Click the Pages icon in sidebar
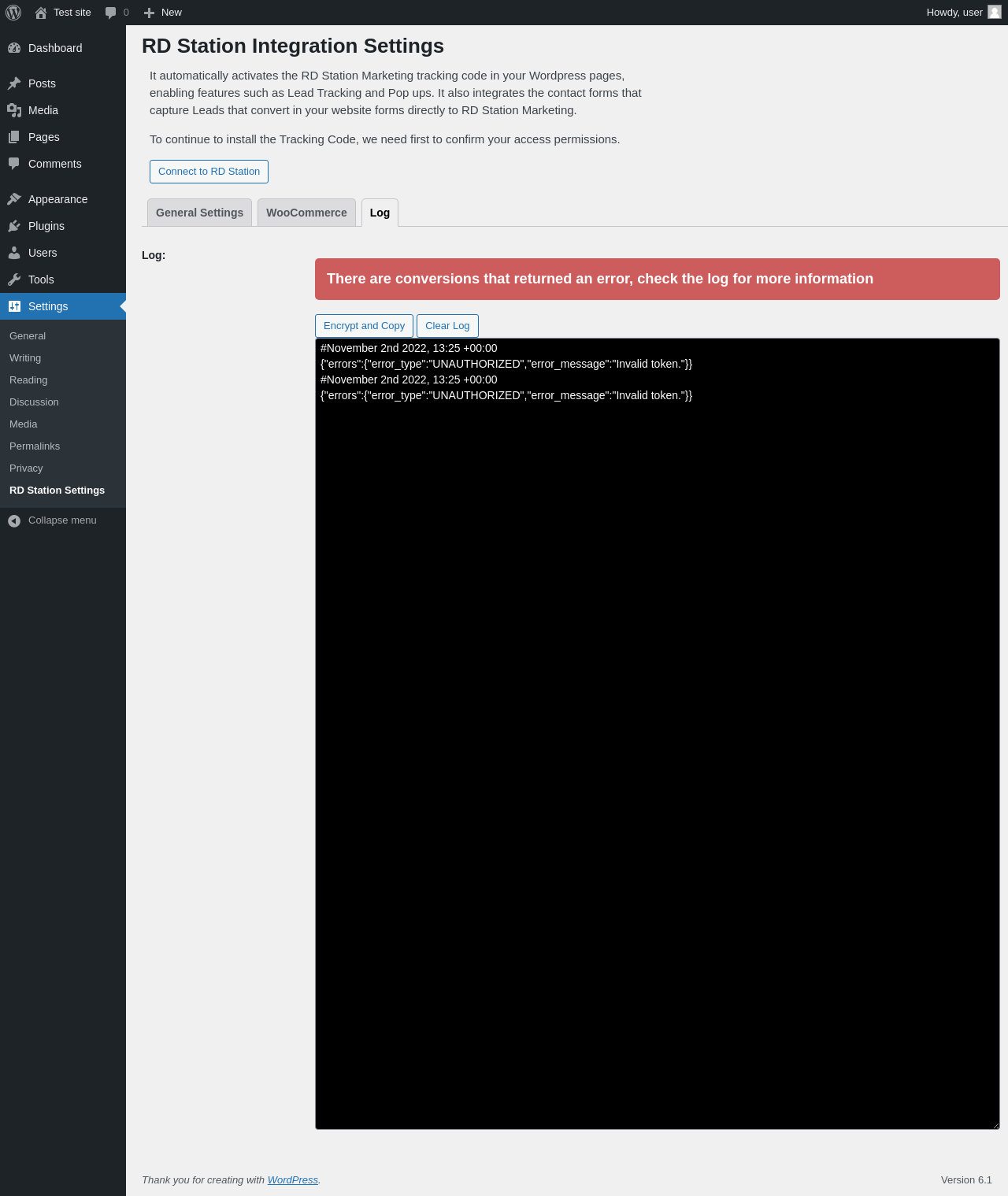 [x=14, y=137]
